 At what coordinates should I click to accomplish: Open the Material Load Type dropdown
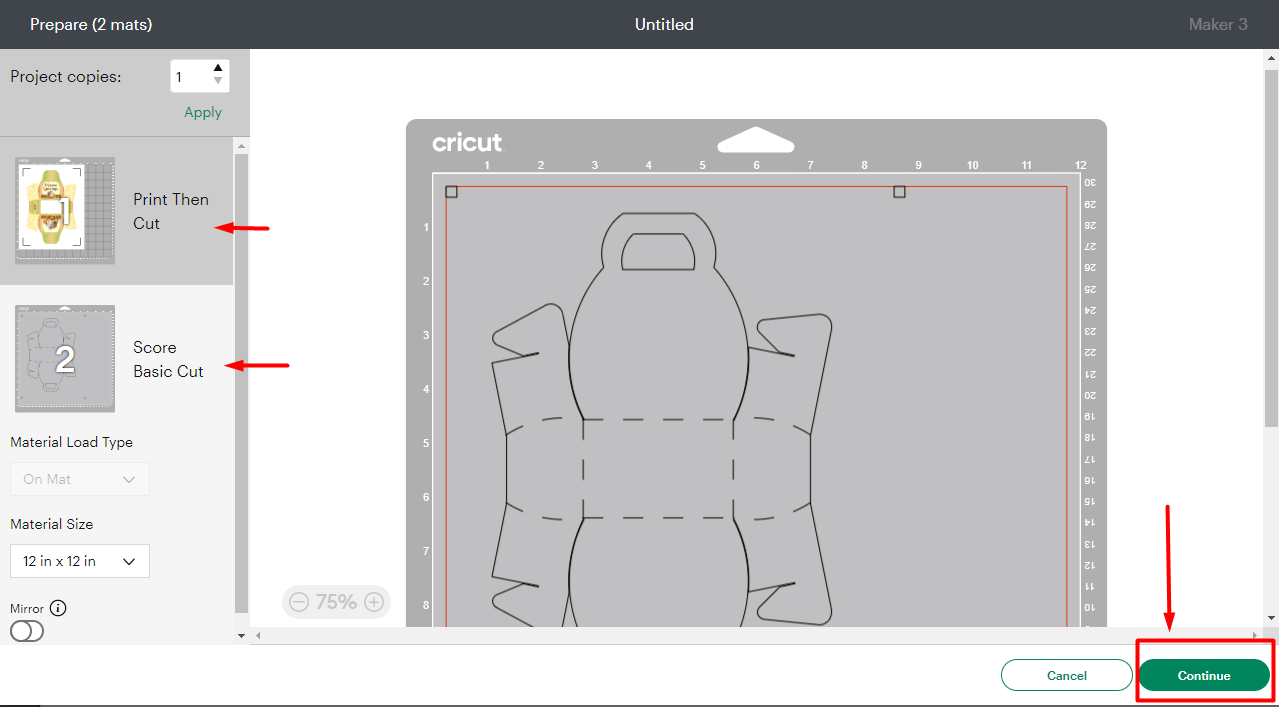tap(79, 479)
